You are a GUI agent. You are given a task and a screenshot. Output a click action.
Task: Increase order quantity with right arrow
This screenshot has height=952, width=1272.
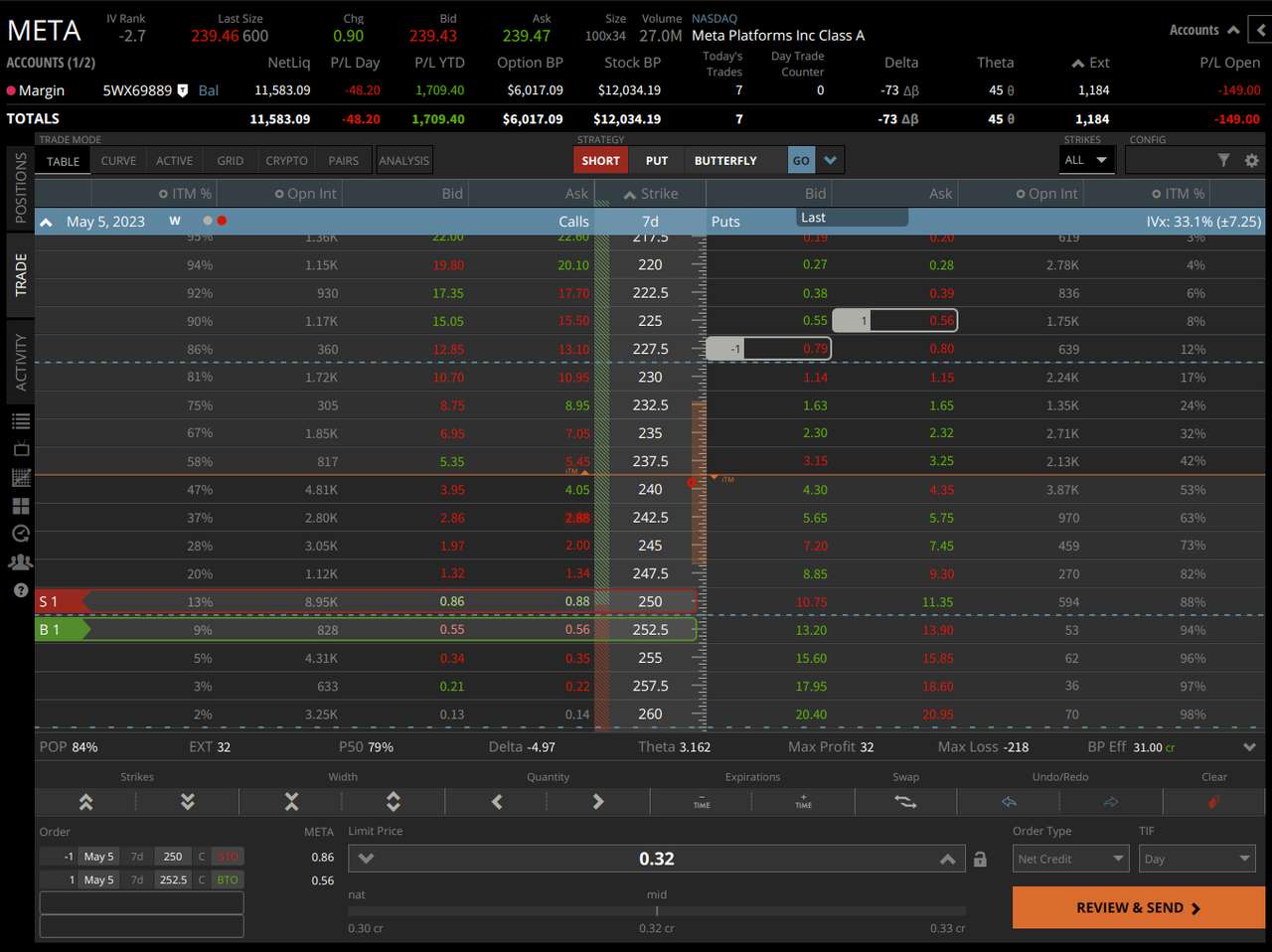pos(598,802)
